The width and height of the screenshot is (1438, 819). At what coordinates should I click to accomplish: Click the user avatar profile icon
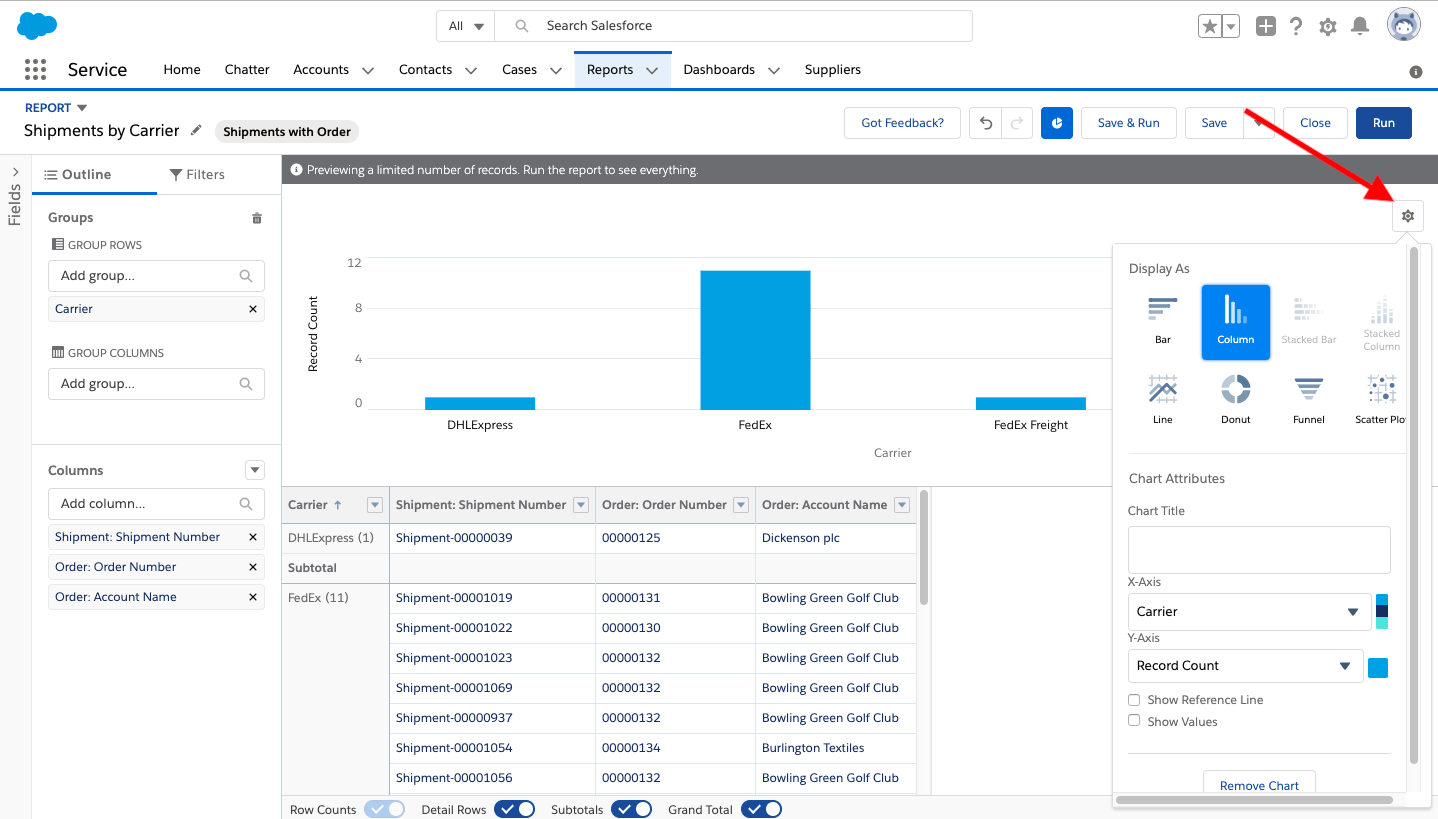point(1404,25)
